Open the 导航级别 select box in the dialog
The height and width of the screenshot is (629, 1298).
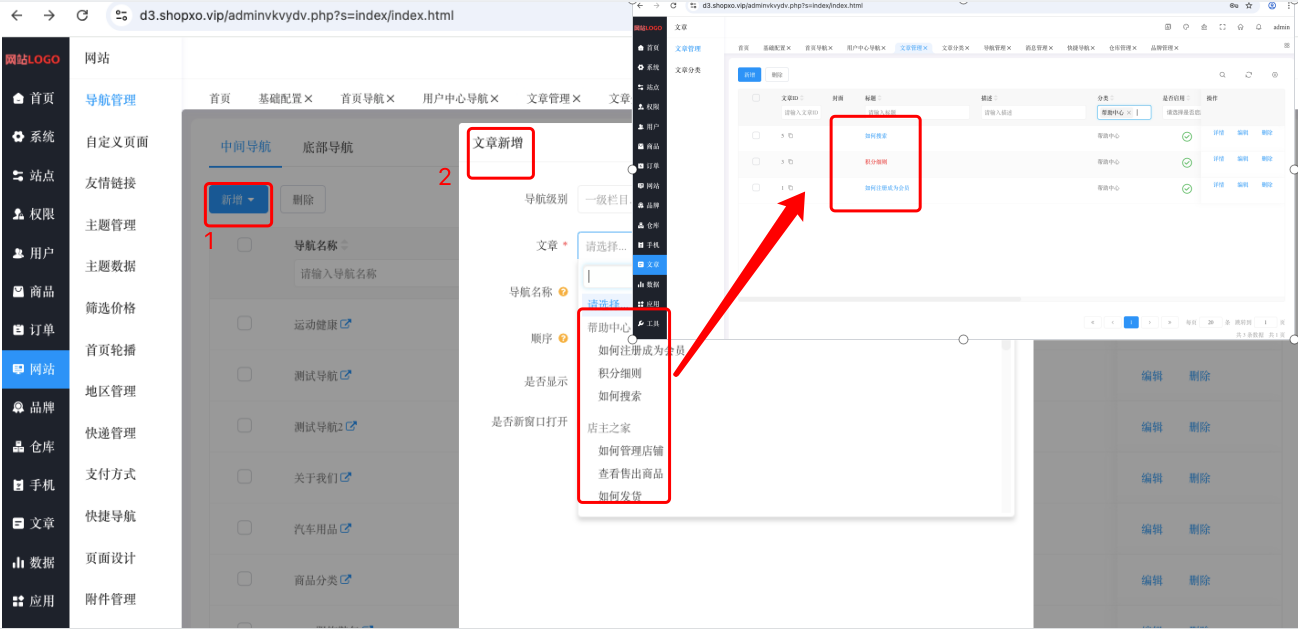tap(606, 199)
